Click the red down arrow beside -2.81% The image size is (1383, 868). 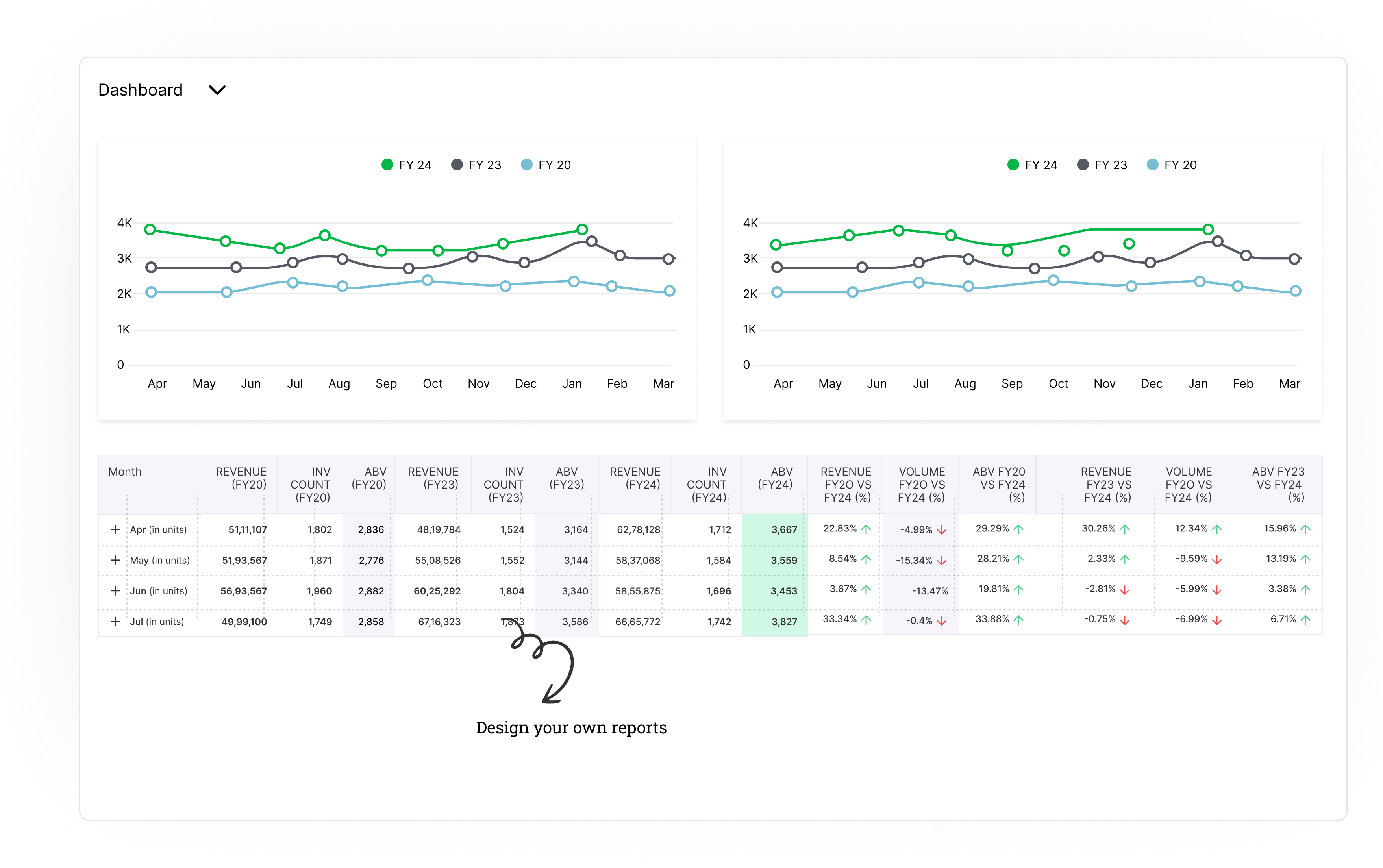1125,590
